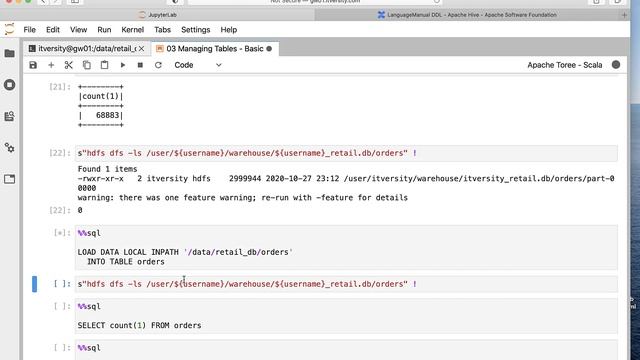Open the View menu
This screenshot has width=640, height=360.
point(78,30)
